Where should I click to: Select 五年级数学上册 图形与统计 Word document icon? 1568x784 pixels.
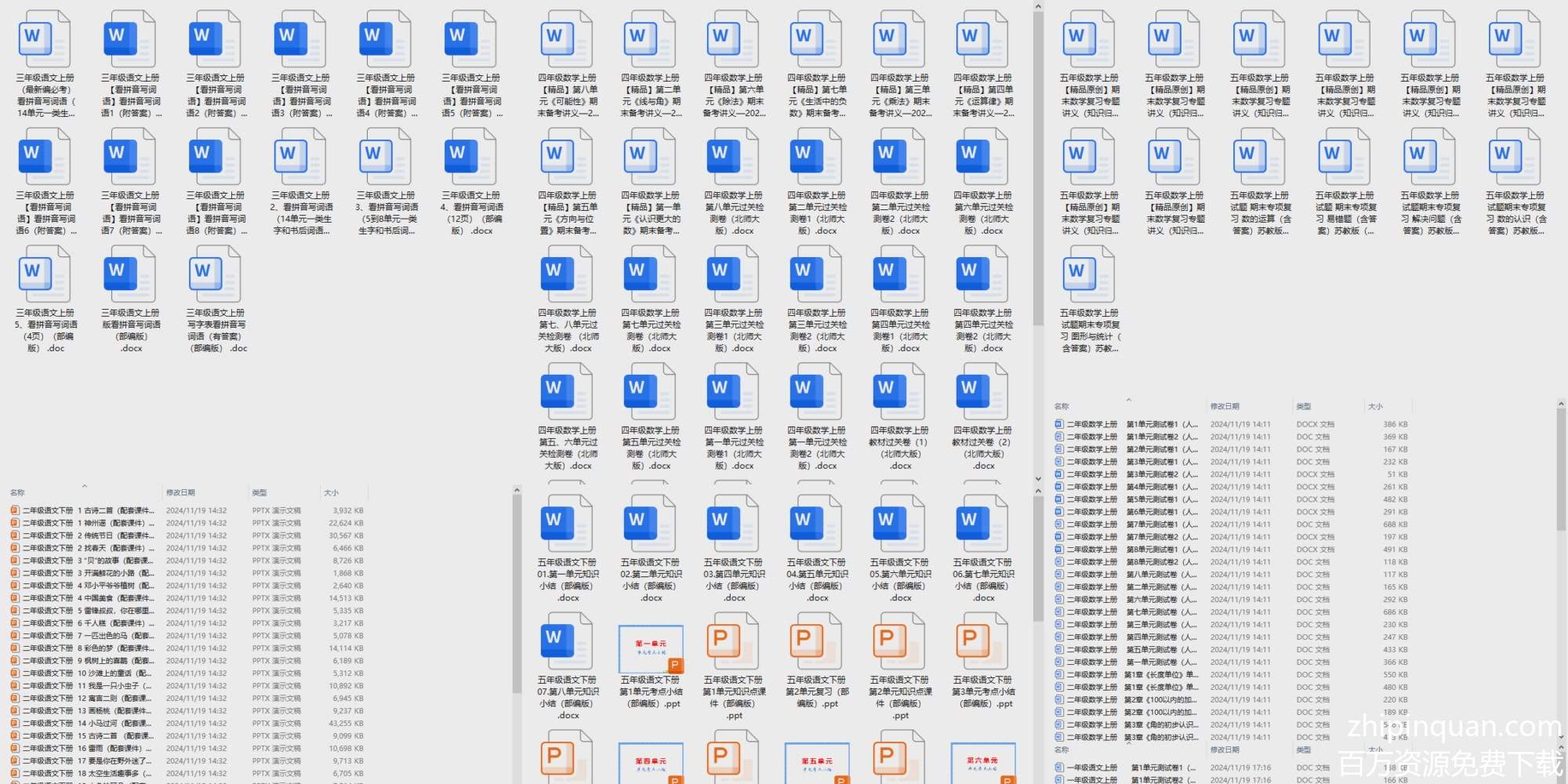[1089, 274]
